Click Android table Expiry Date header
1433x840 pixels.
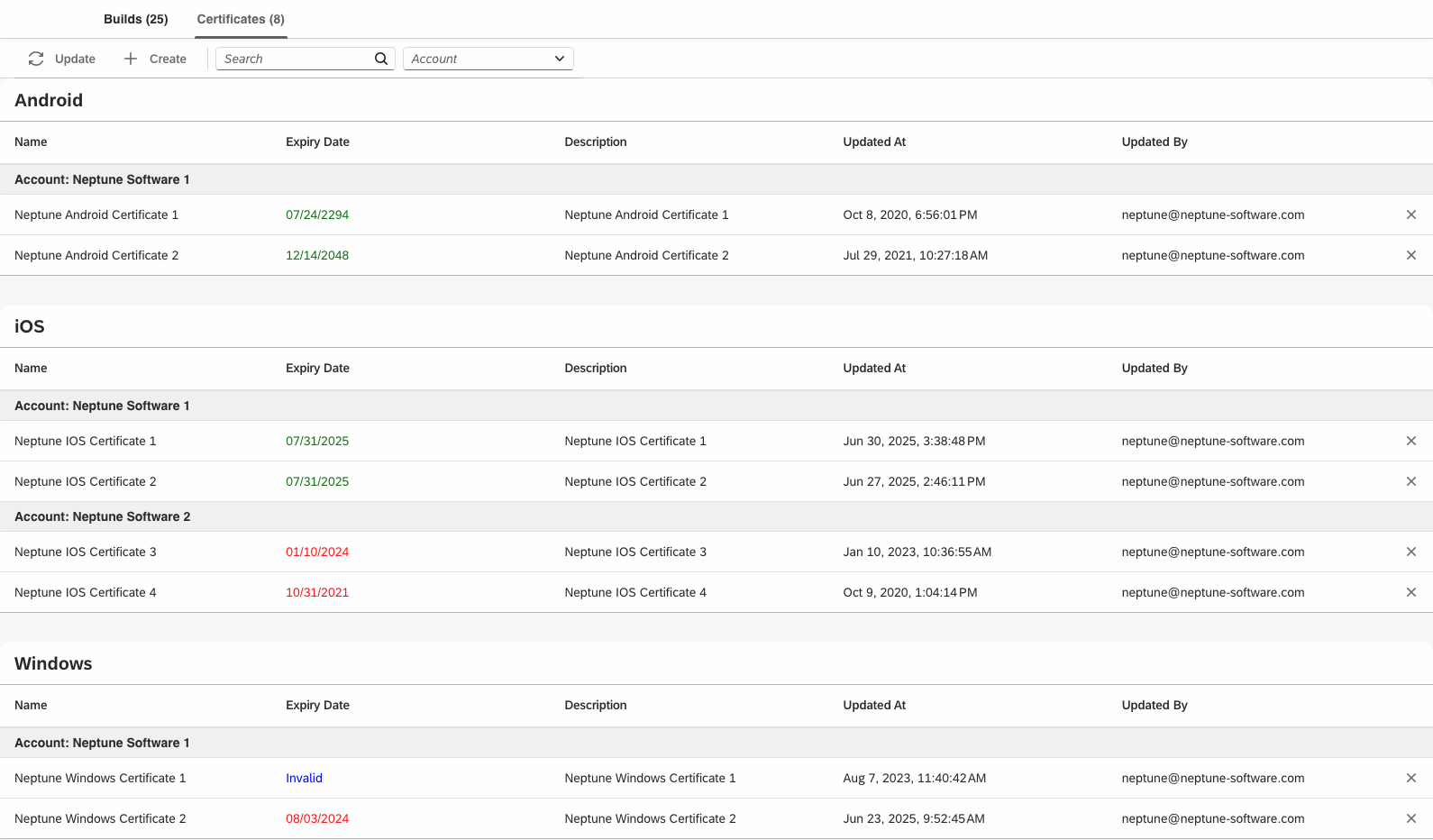tap(317, 142)
